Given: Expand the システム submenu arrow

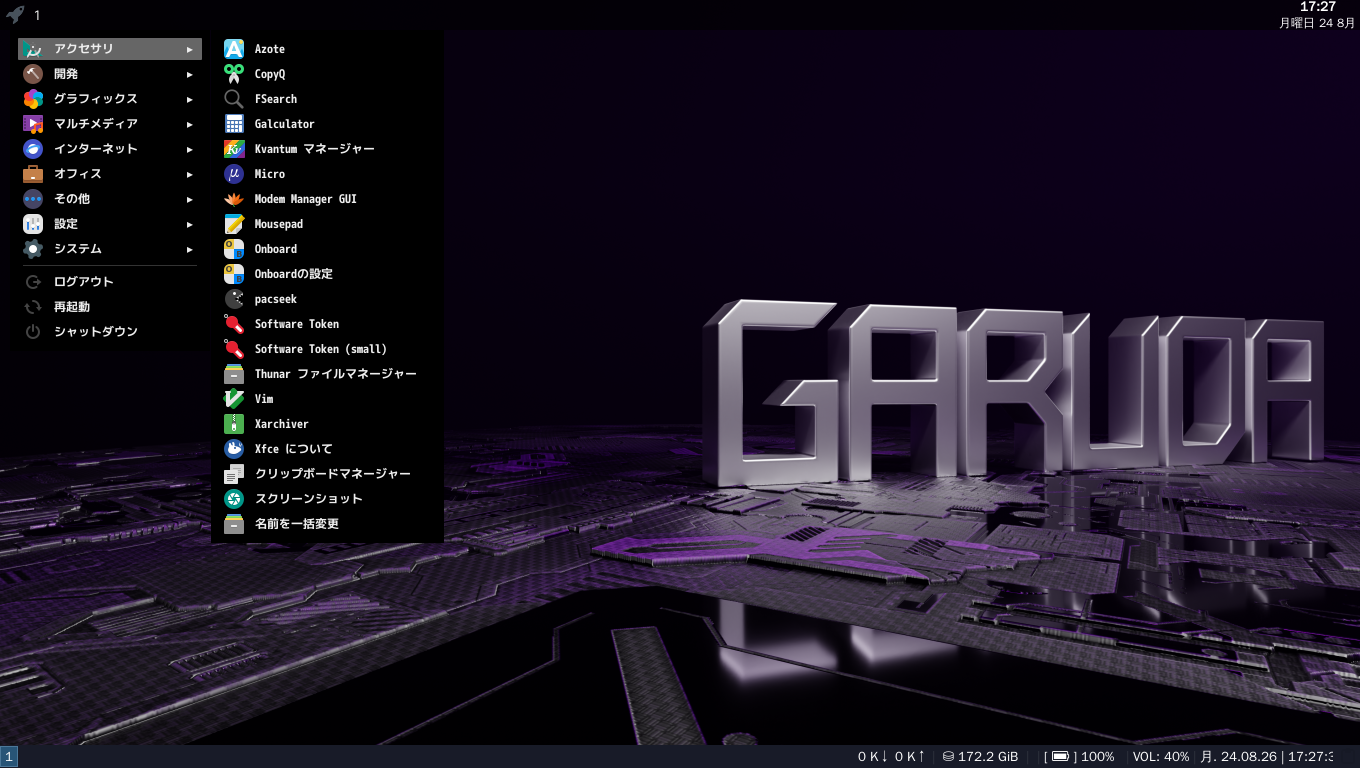Looking at the screenshot, I should (190, 249).
